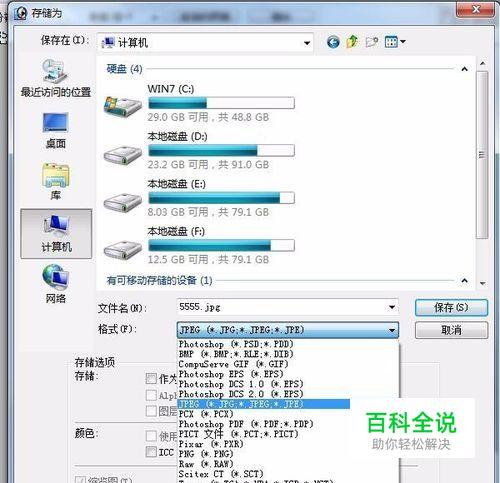500x483 pixels.
Task: Toggle the 图层 (Layers) checkbox
Action: (151, 411)
